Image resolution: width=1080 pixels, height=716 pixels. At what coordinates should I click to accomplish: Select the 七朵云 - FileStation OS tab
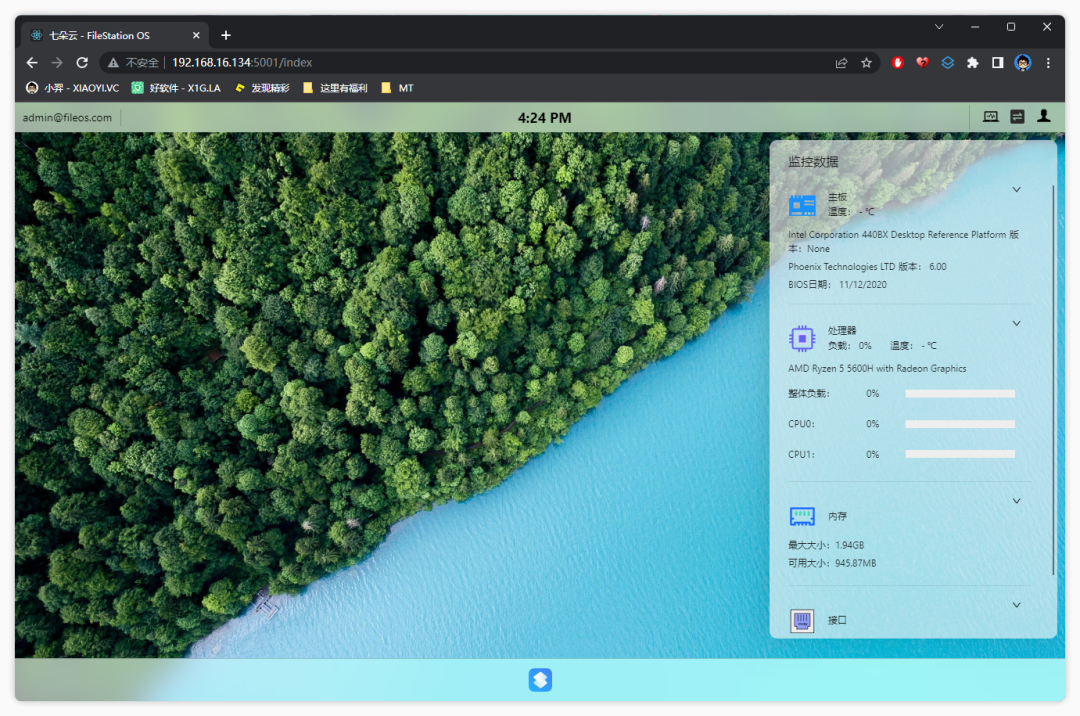click(114, 35)
